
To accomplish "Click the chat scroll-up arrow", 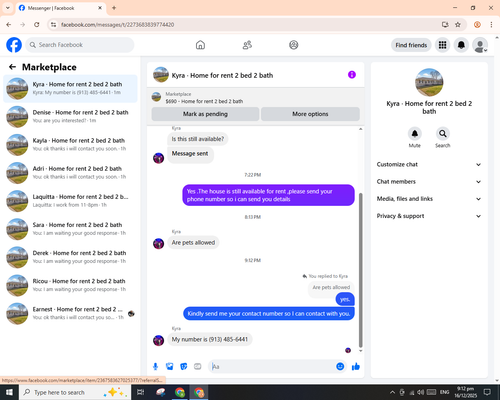I will point(360,129).
